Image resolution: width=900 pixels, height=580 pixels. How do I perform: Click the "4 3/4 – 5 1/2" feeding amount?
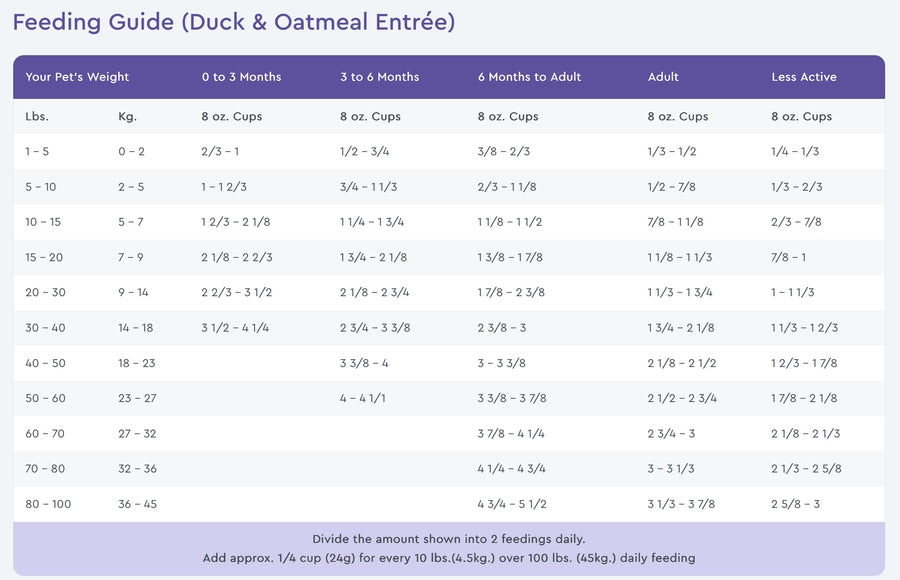pos(511,504)
